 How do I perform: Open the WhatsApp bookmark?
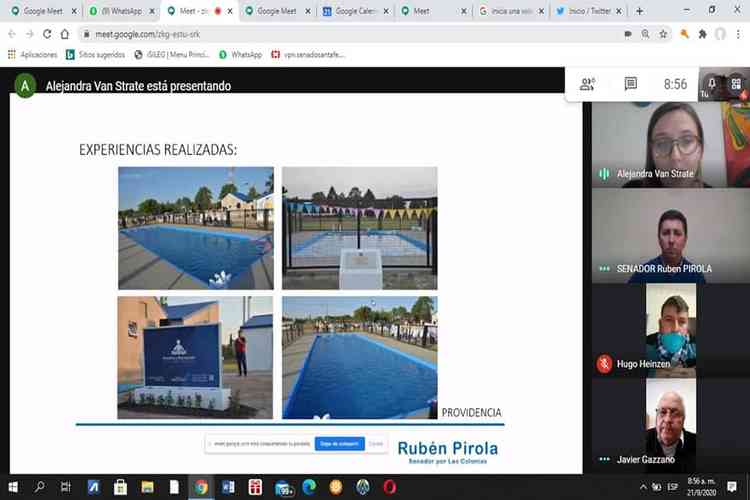(241, 55)
